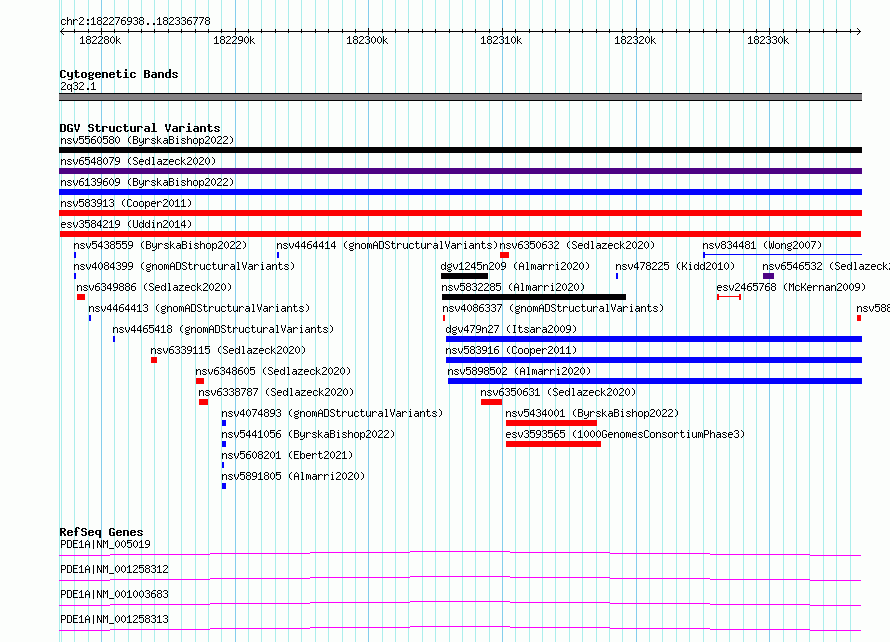Click the 182330k ruler tick label
This screenshot has height=642, width=890.
pos(768,40)
